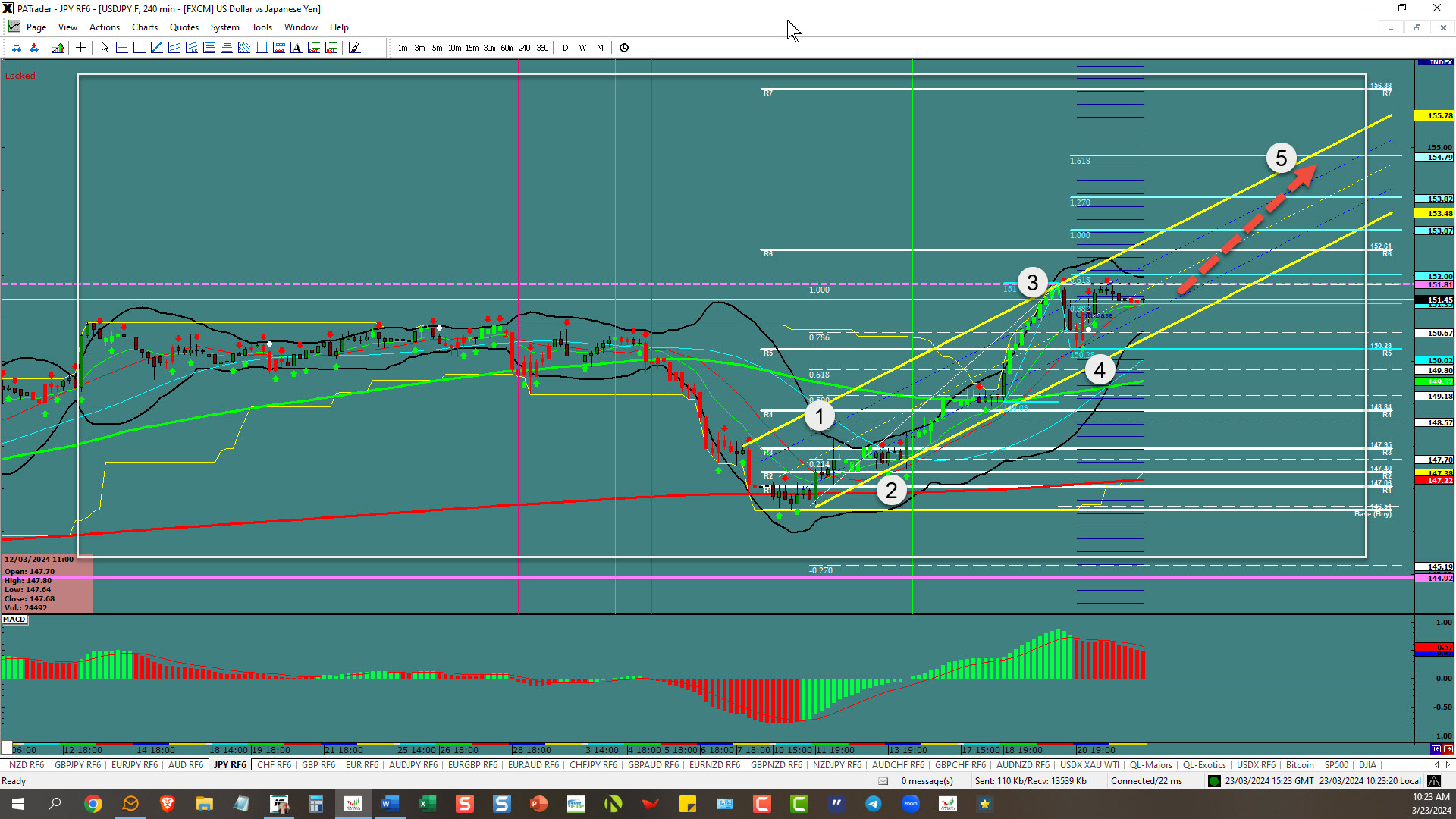Open the Quotes menu

[x=184, y=27]
